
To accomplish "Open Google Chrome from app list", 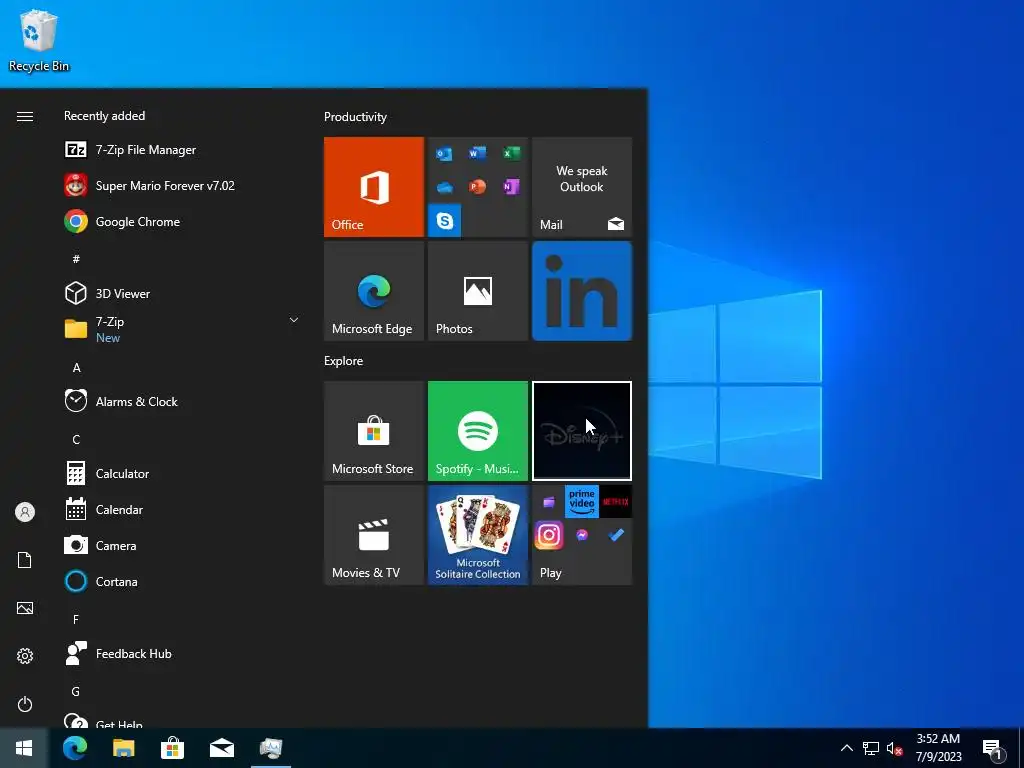I will click(x=183, y=221).
